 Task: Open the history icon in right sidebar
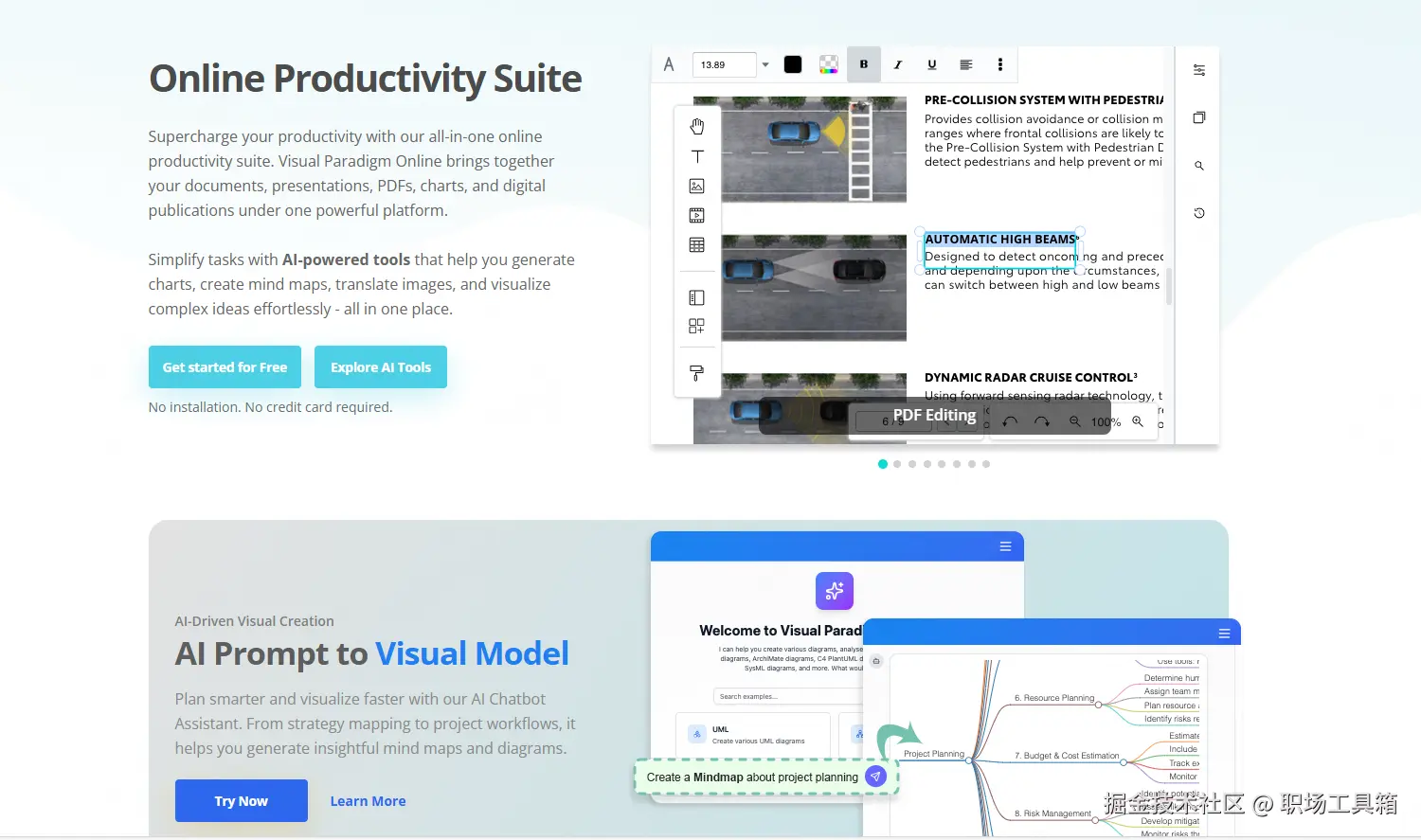(1199, 213)
